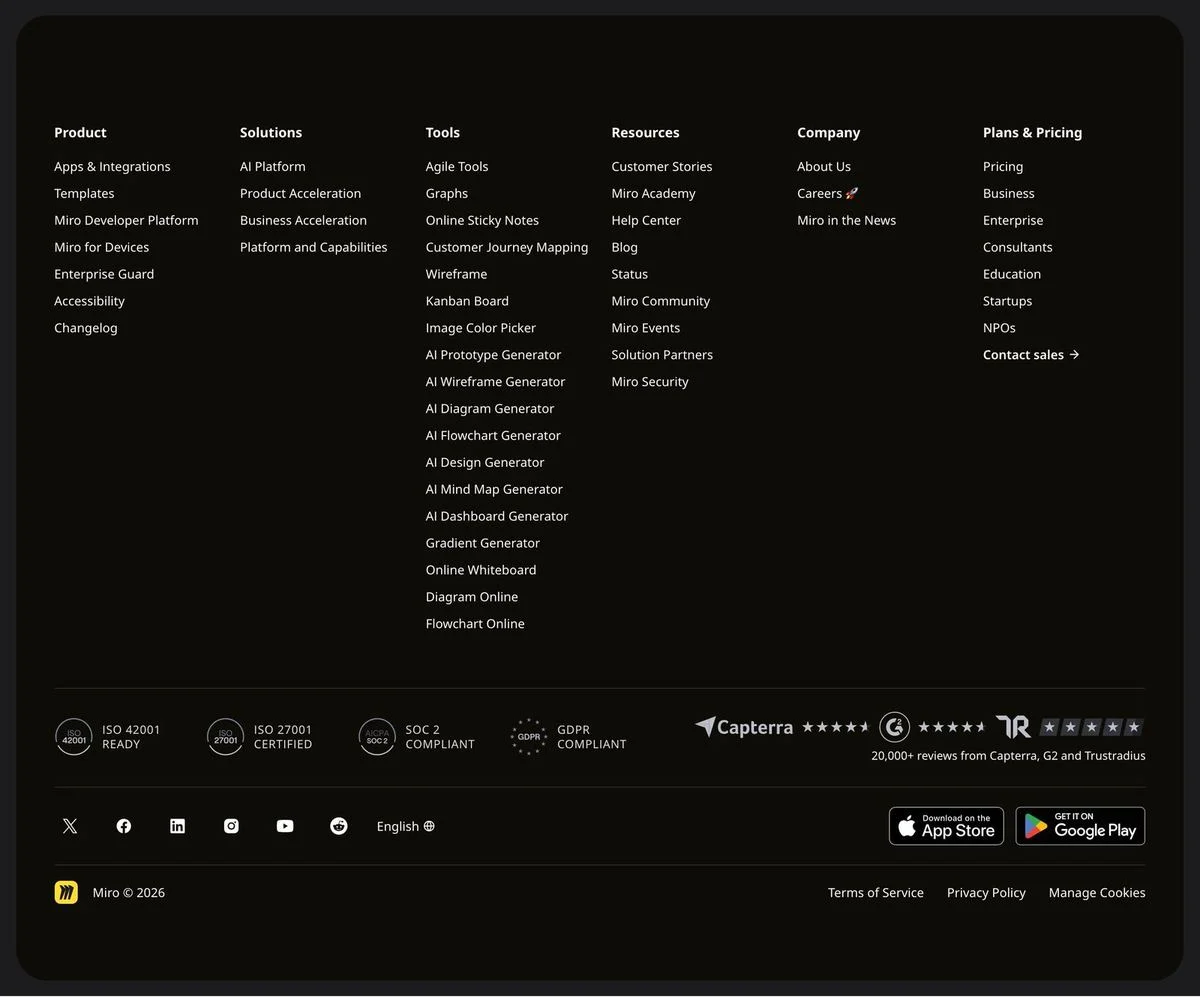1200x997 pixels.
Task: Open Platform and Capabilities link
Action: click(313, 248)
